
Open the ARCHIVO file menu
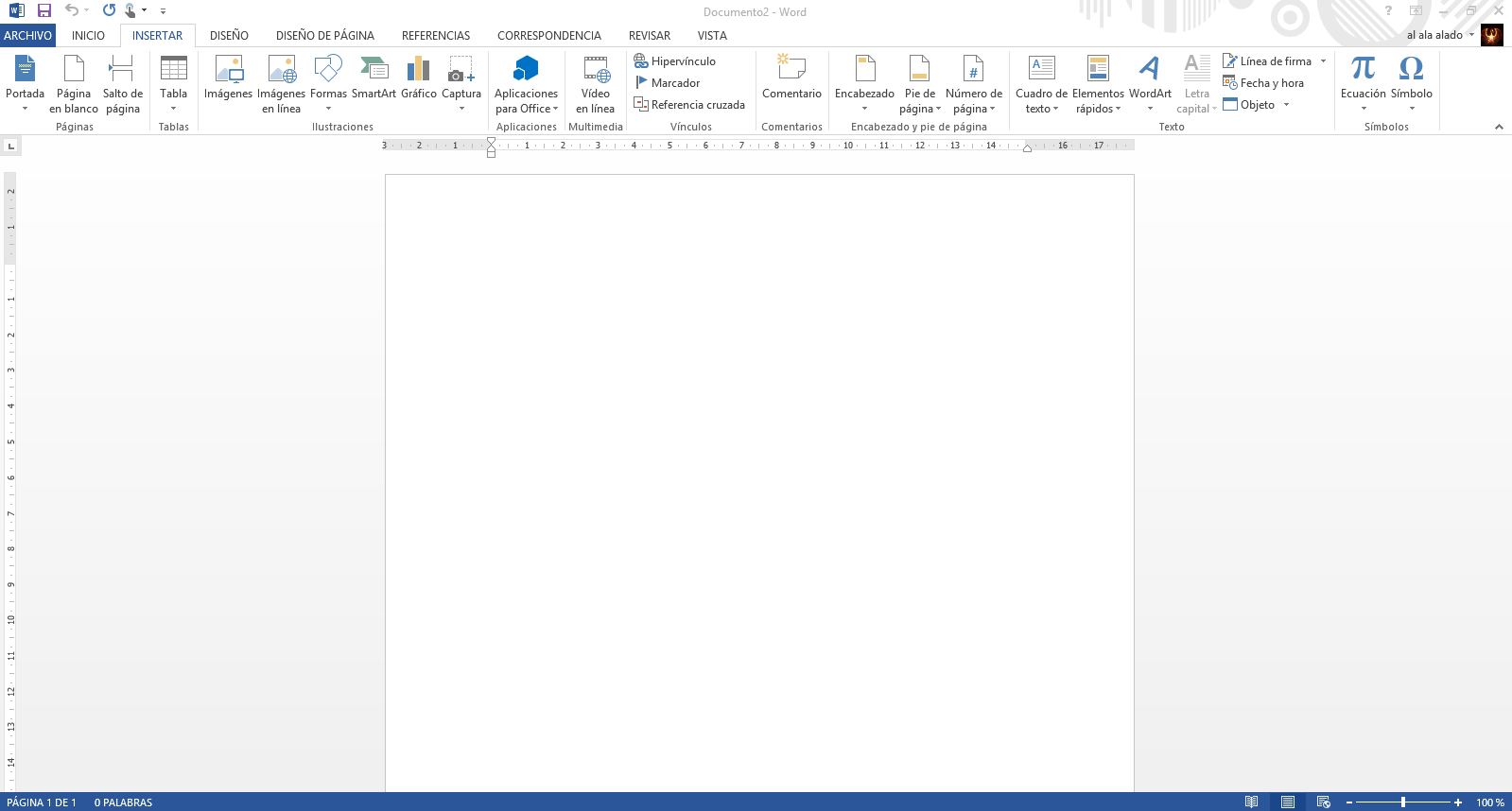(x=27, y=36)
